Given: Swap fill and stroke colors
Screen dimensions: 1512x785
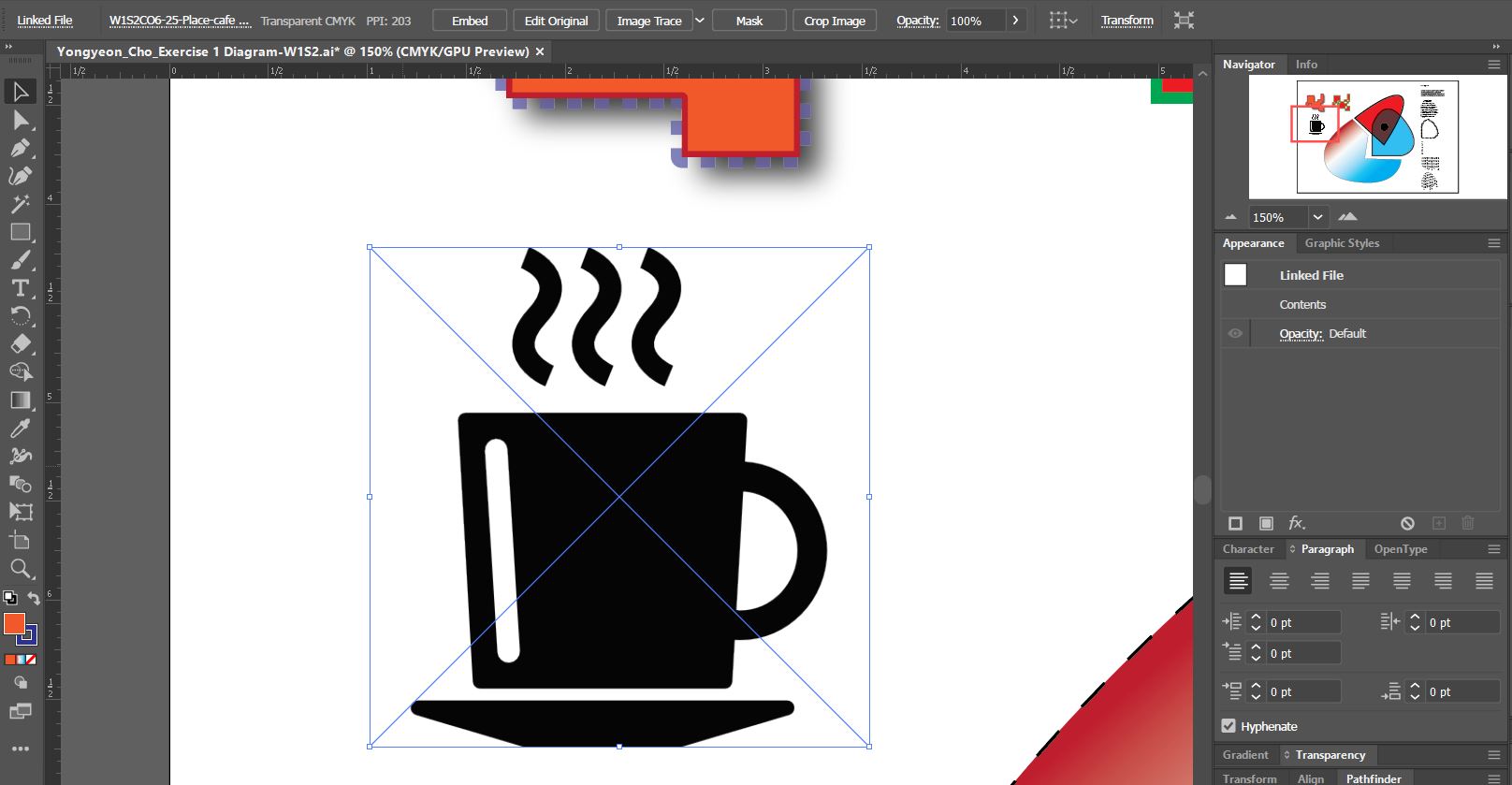Looking at the screenshot, I should [x=34, y=598].
